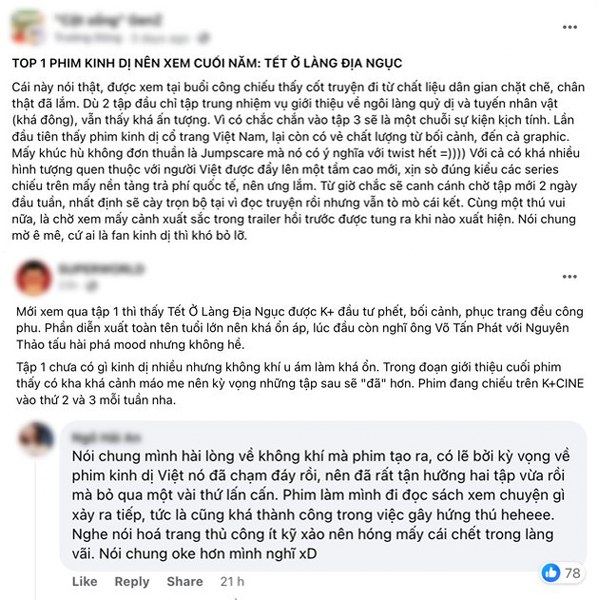The image size is (597, 600).
Task: Open the comment's 21 h timestamp
Action: [x=232, y=581]
